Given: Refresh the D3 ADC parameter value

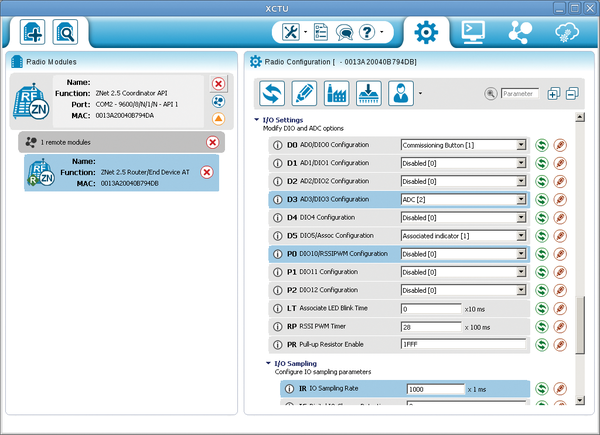Looking at the screenshot, I should pyautogui.click(x=542, y=200).
